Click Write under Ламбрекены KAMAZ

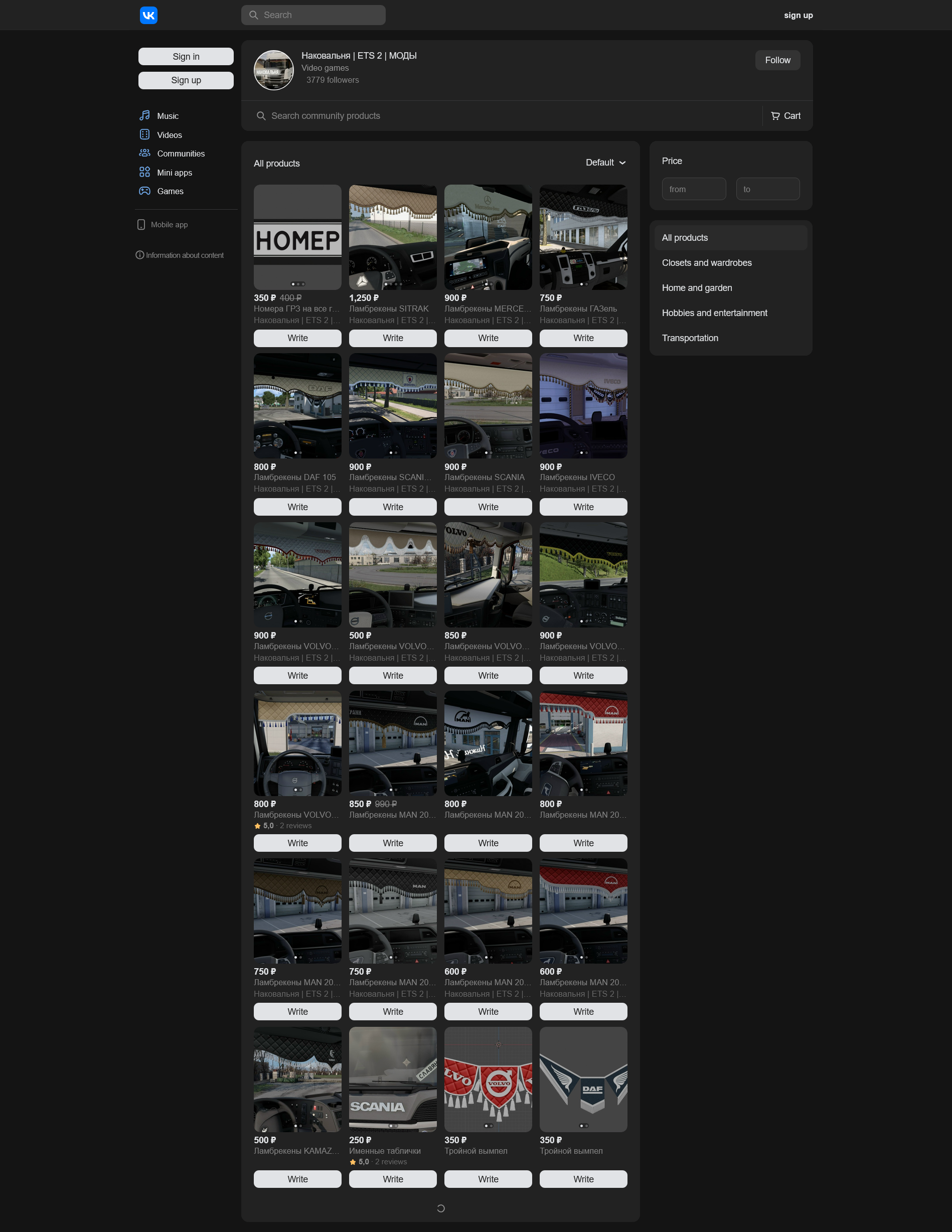[x=297, y=1179]
